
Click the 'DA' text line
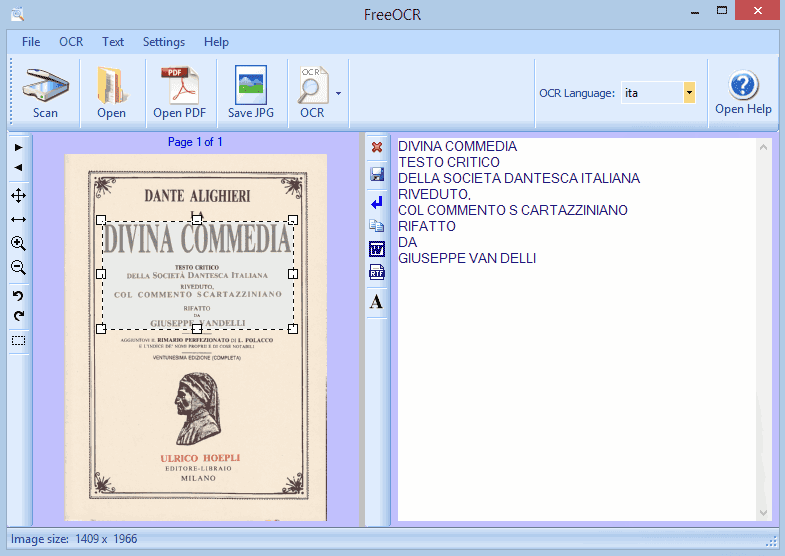pos(408,242)
